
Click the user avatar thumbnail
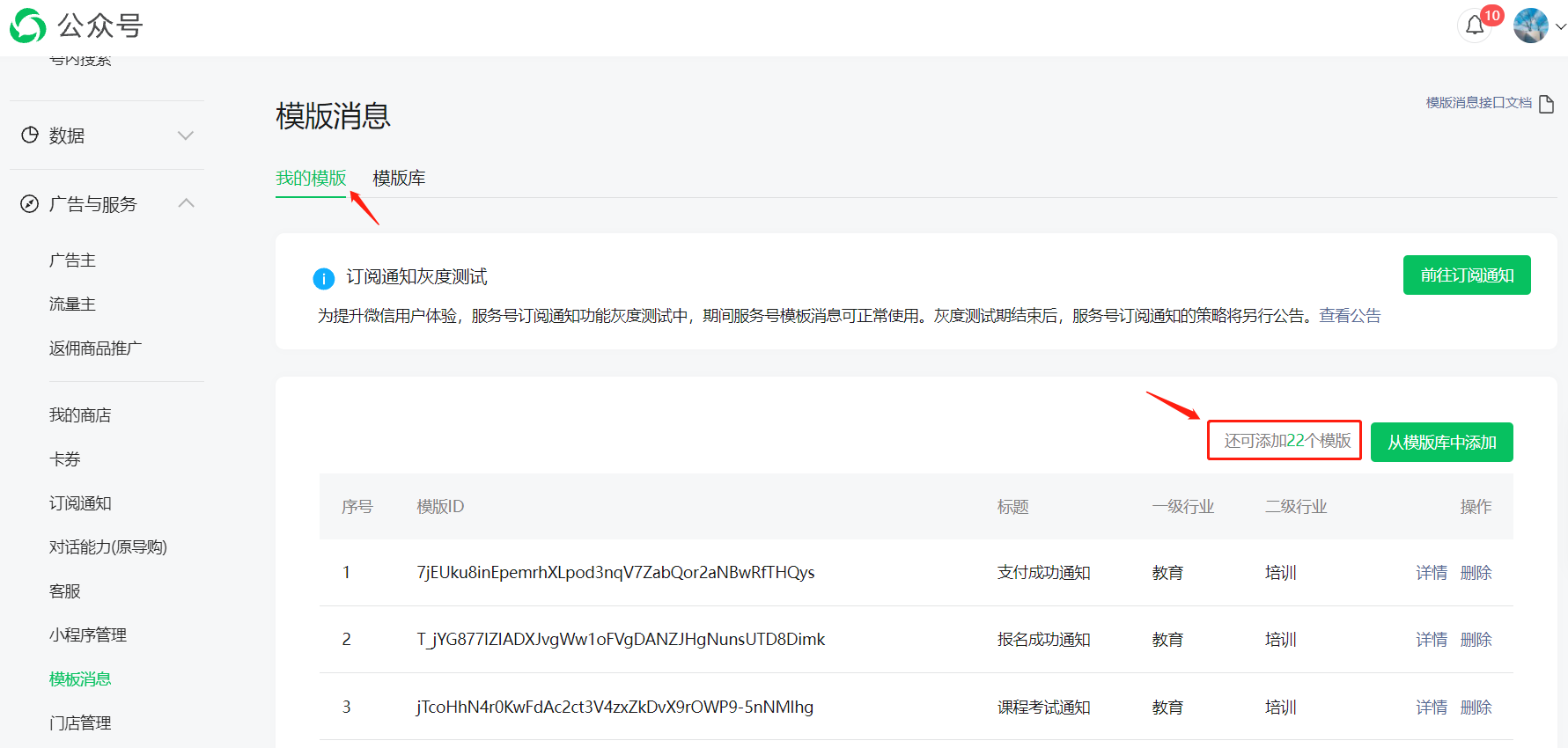tap(1531, 26)
